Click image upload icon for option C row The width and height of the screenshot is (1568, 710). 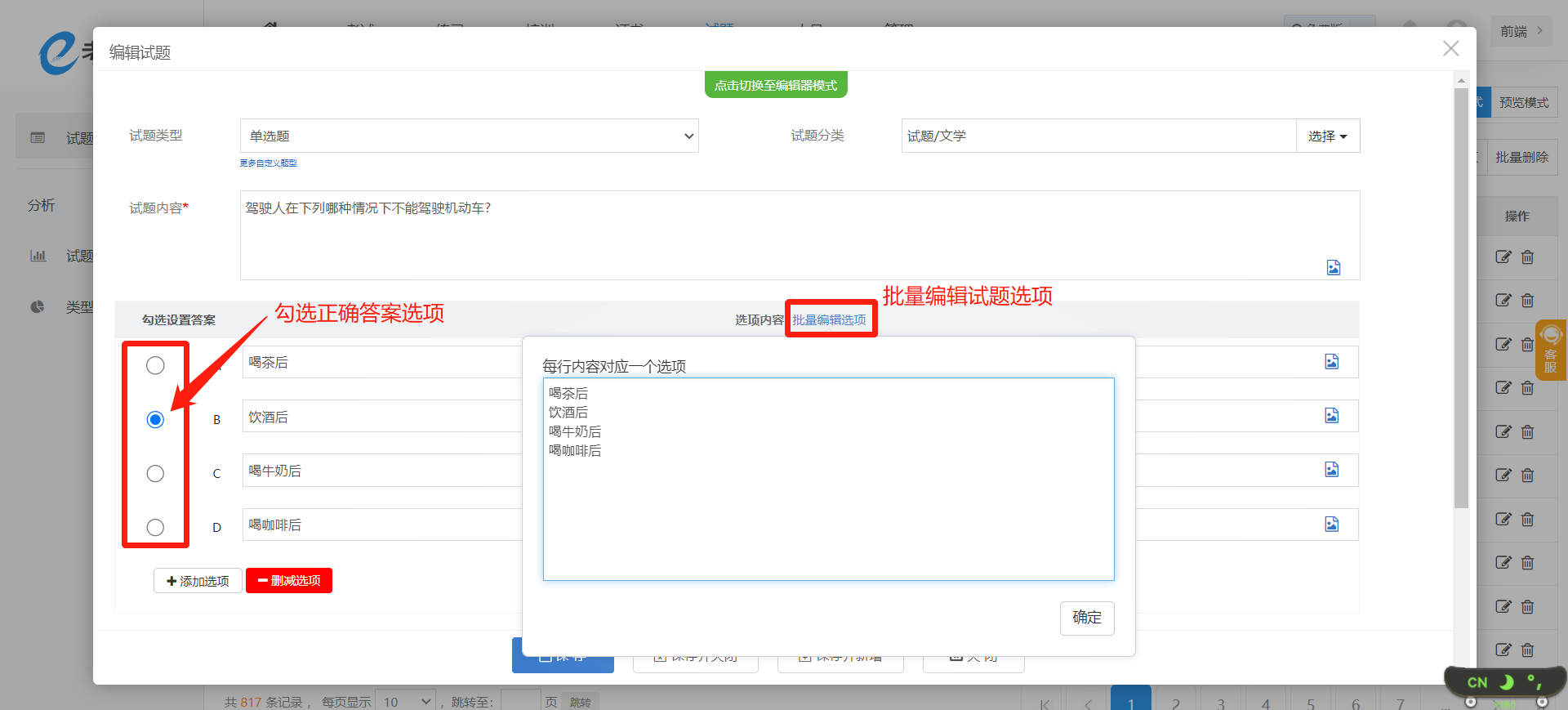1331,470
